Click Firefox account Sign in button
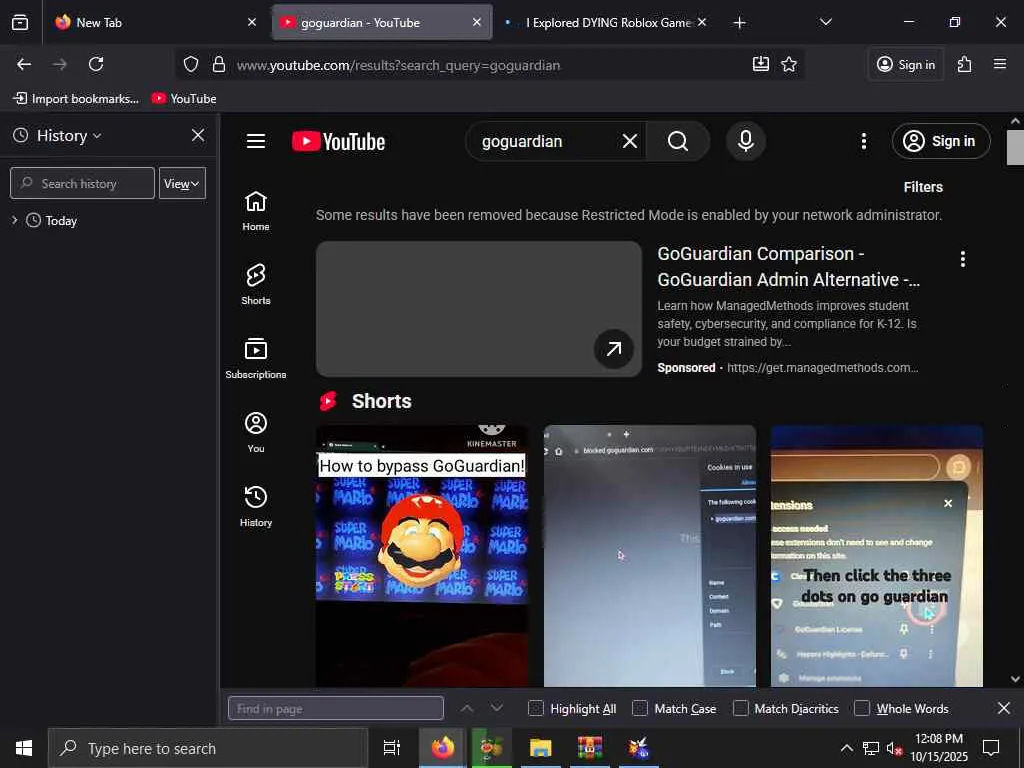Viewport: 1024px width, 768px height. click(x=906, y=64)
